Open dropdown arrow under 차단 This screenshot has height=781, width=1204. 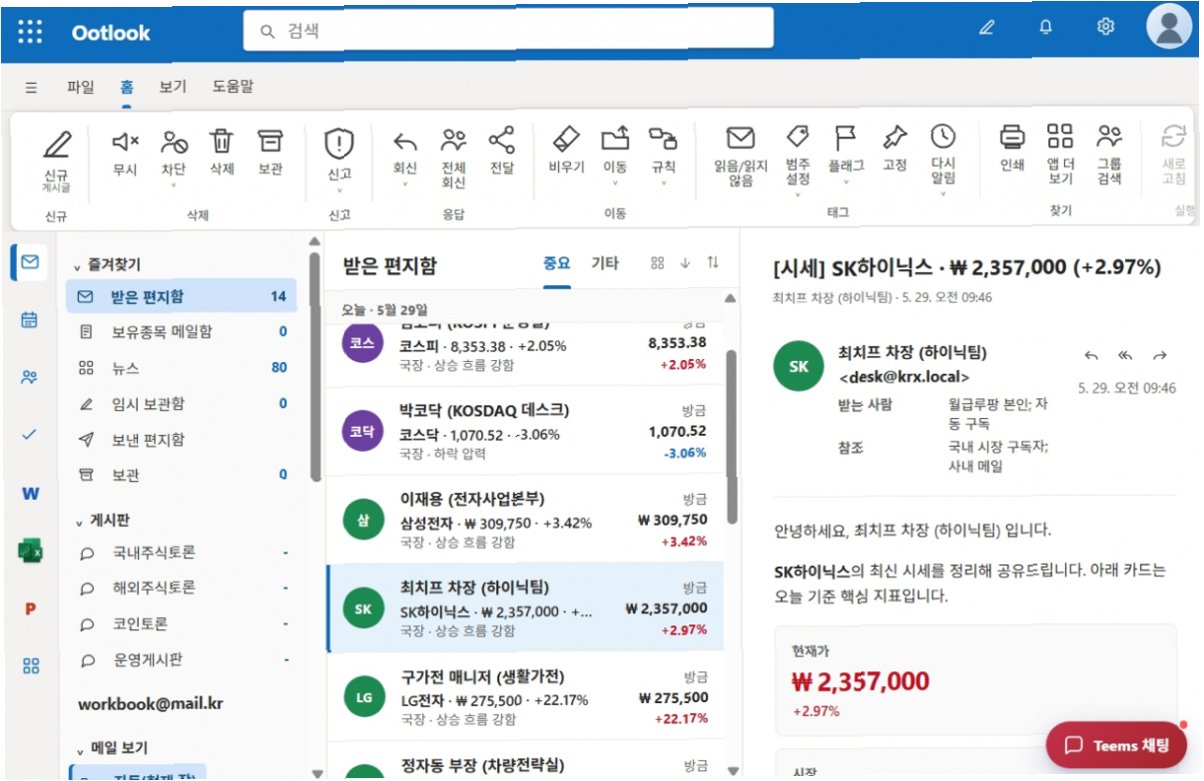click(174, 185)
